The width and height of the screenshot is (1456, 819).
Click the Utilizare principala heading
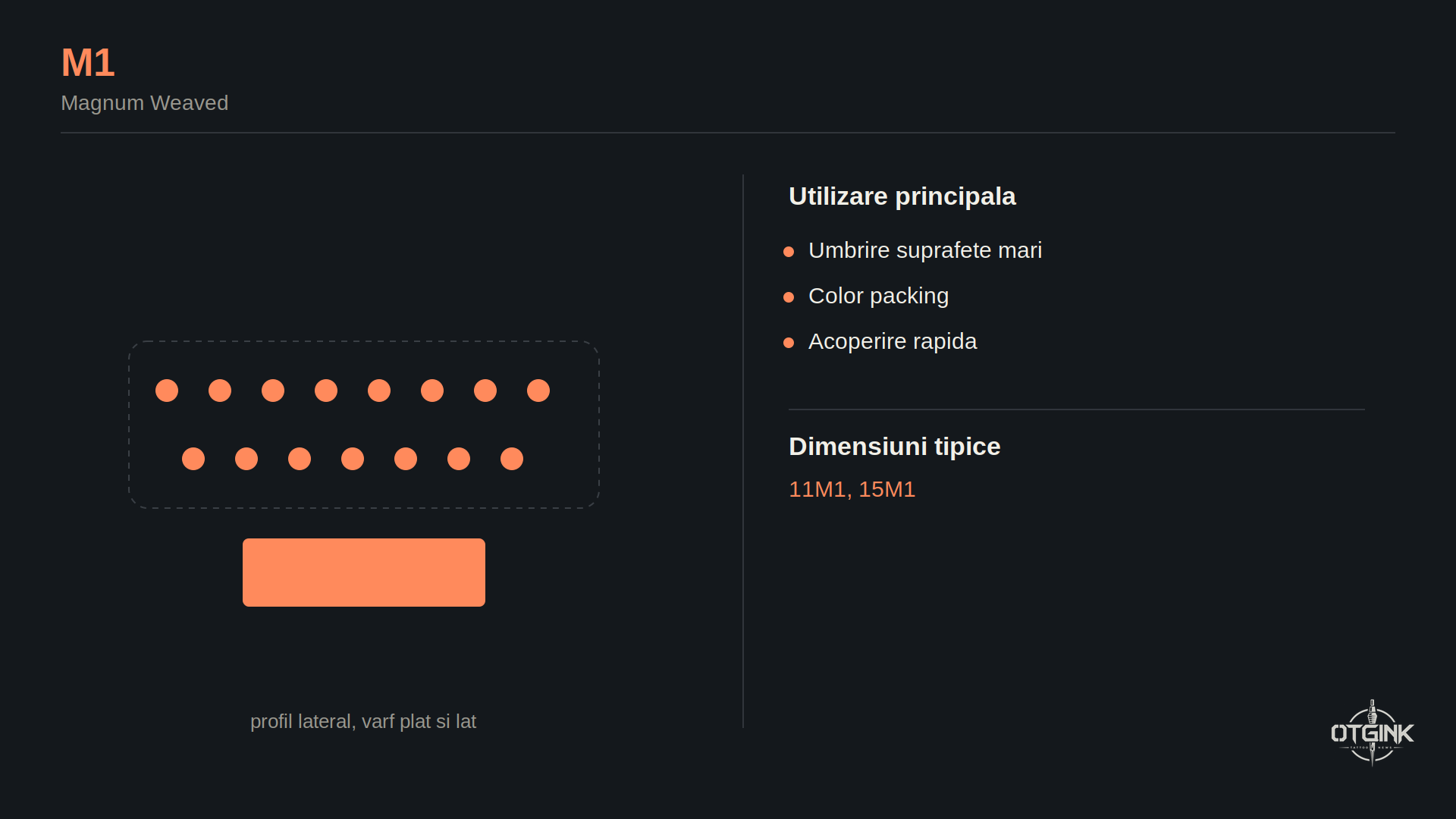902,196
